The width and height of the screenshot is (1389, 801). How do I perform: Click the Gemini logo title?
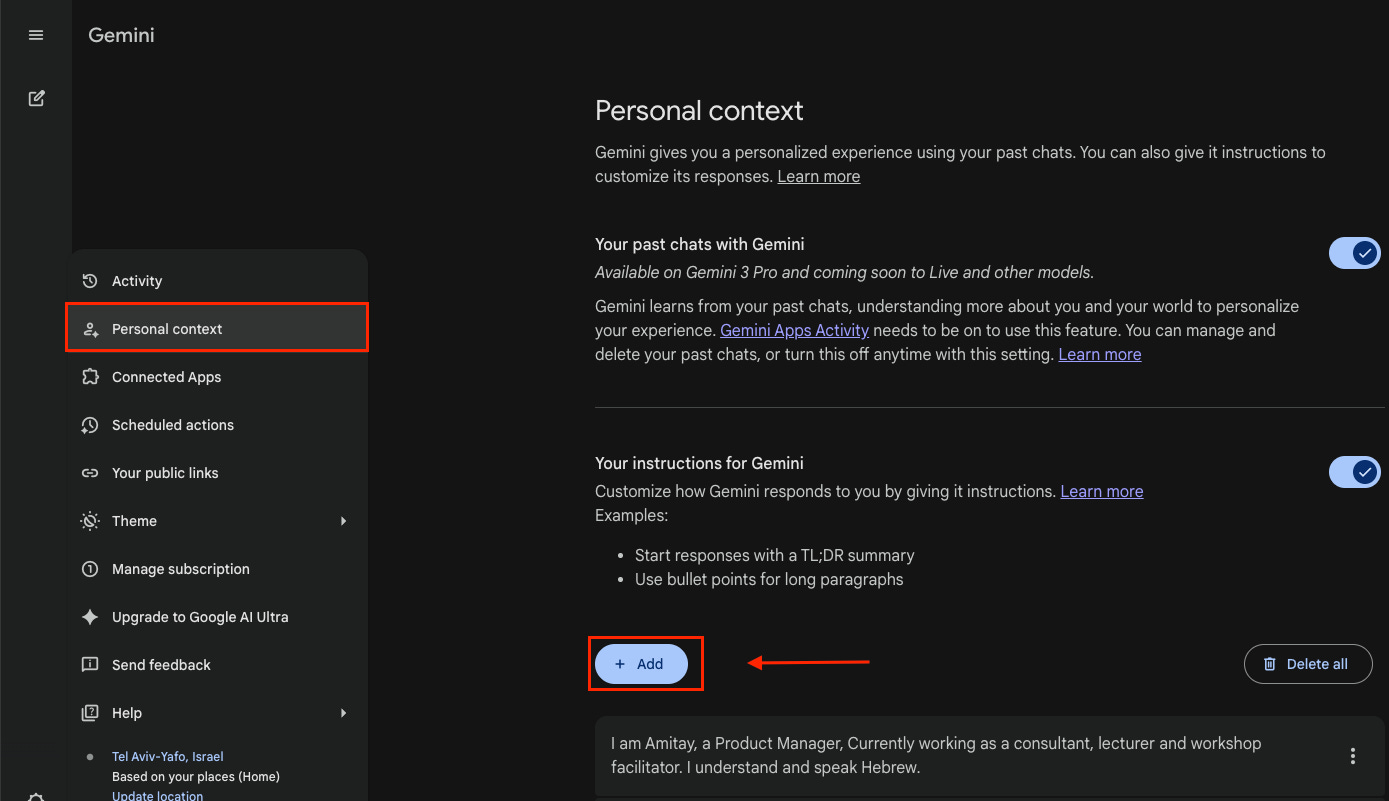121,35
